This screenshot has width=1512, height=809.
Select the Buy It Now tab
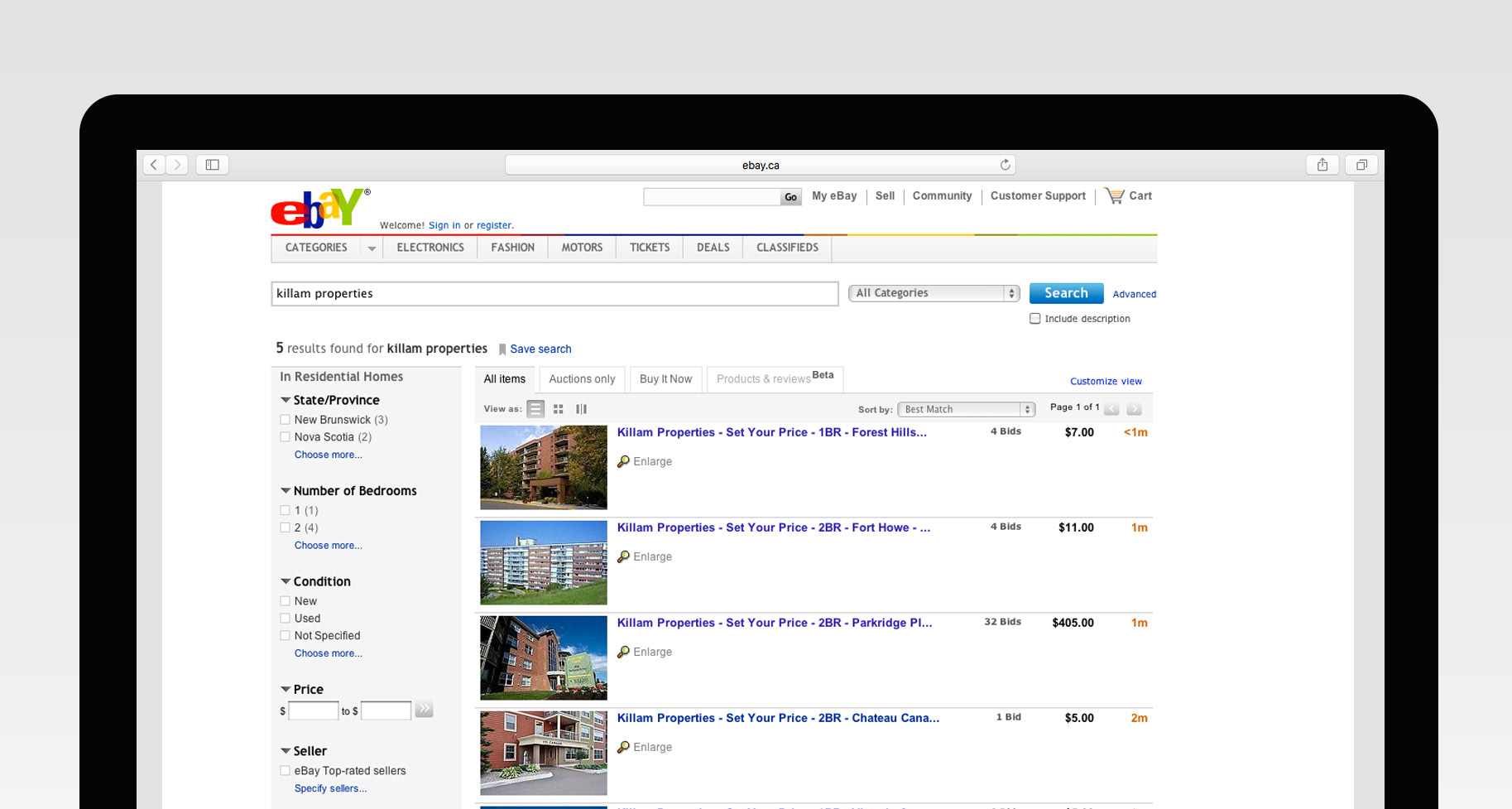click(665, 379)
